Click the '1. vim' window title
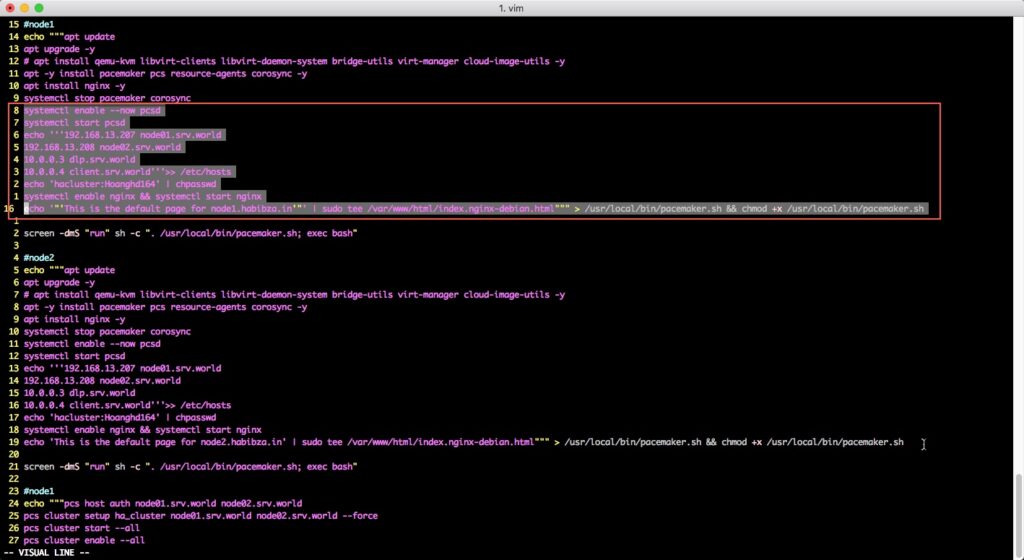Screen dimensions: 1024x560 point(511,8)
